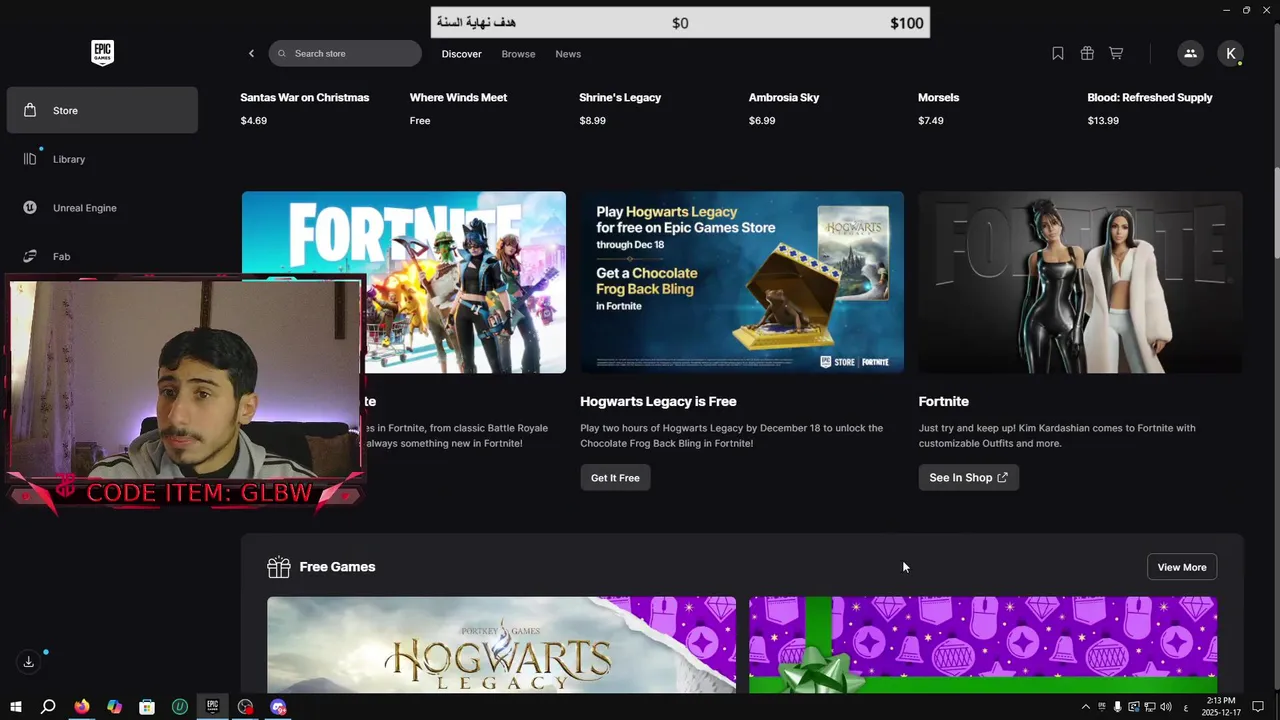Screen dimensions: 1280x720
Task: Open Ambrosia Sky title
Action: point(784,97)
